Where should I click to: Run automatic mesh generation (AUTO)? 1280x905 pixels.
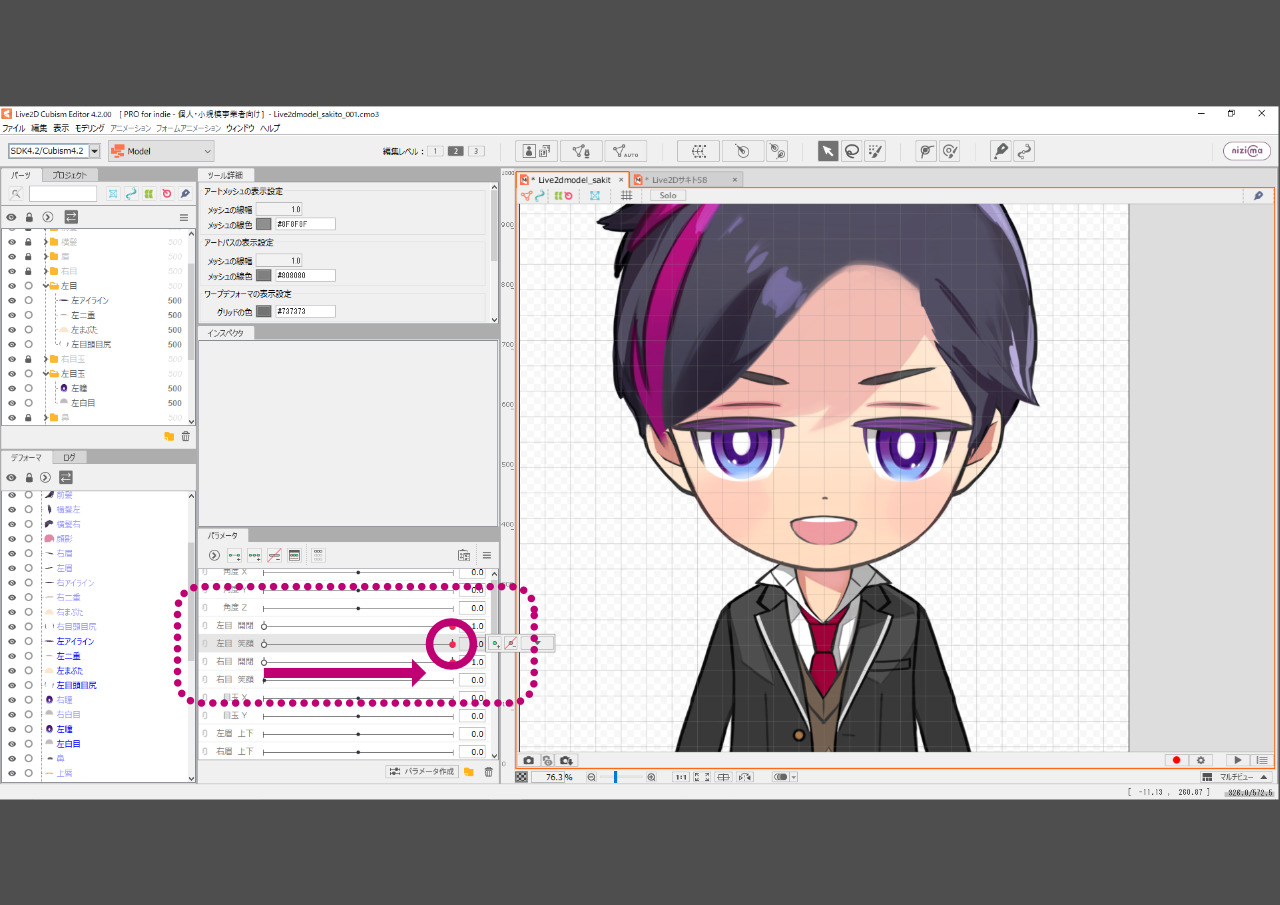pos(625,151)
